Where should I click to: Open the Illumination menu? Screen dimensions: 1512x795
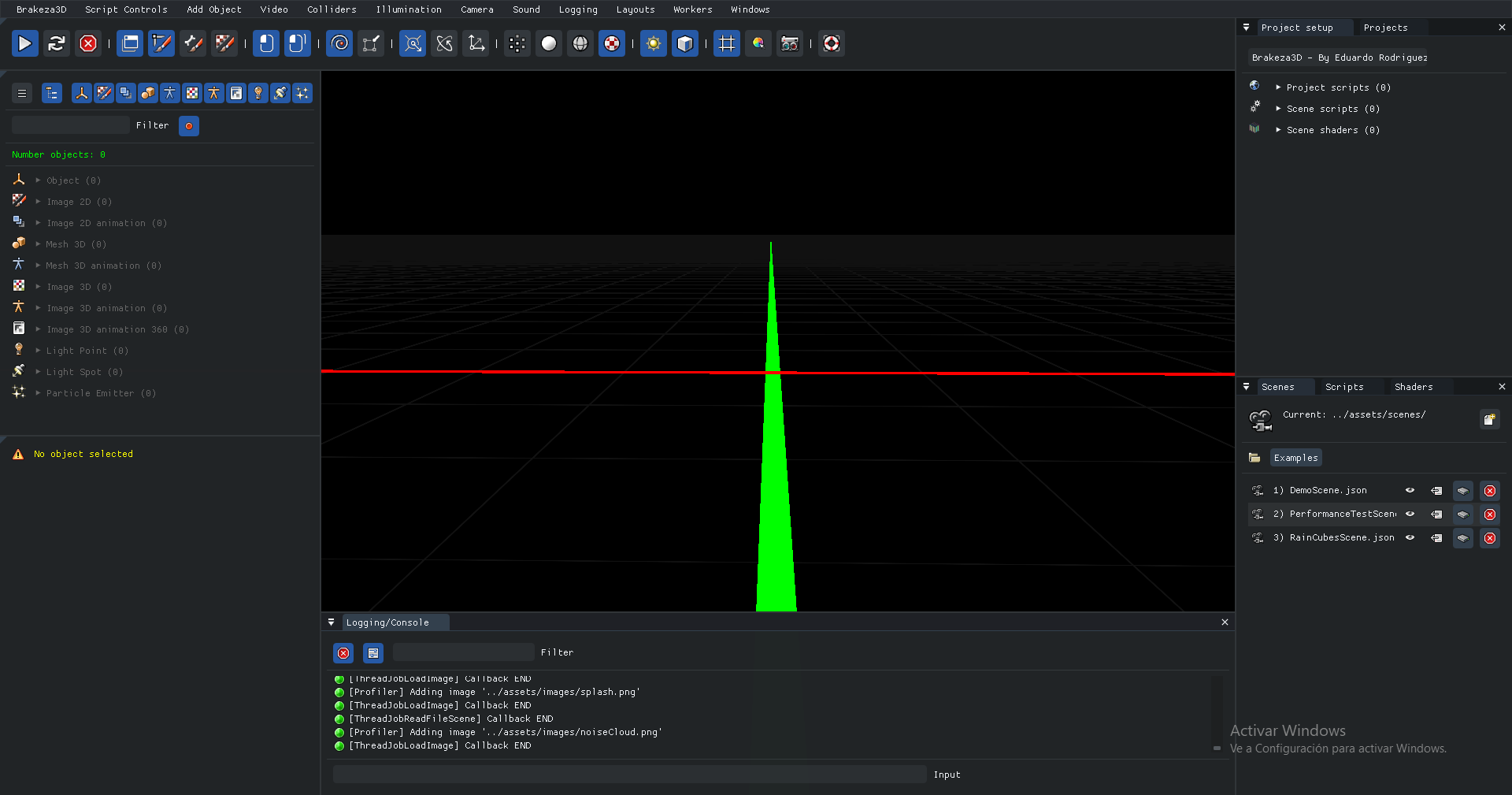pos(408,9)
